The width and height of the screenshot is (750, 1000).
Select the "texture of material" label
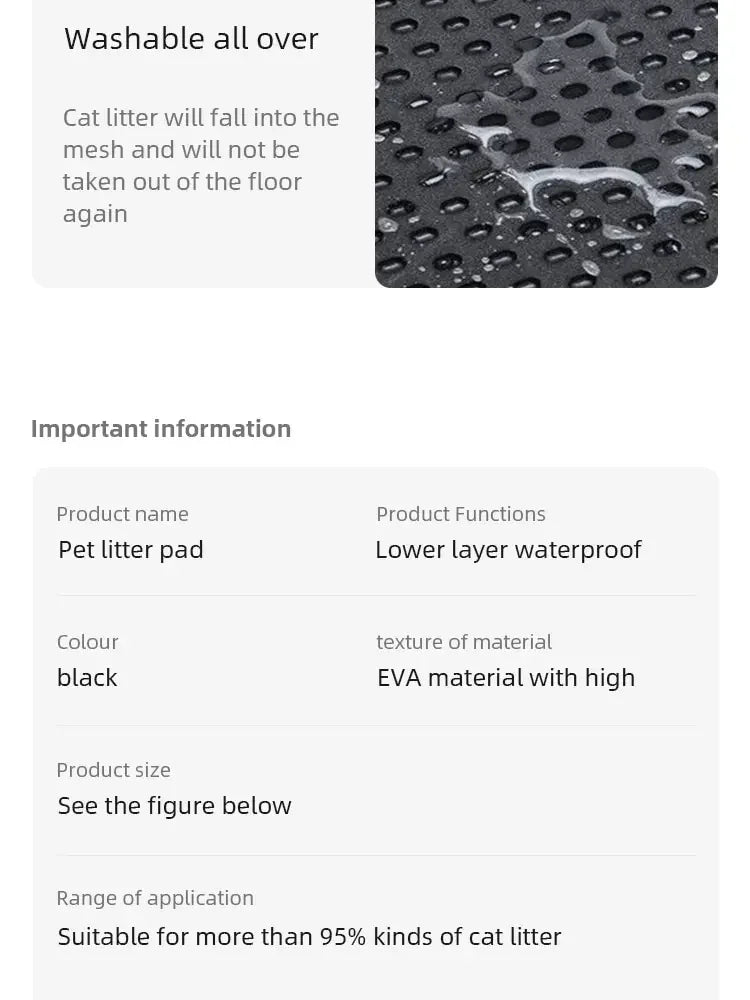point(464,642)
